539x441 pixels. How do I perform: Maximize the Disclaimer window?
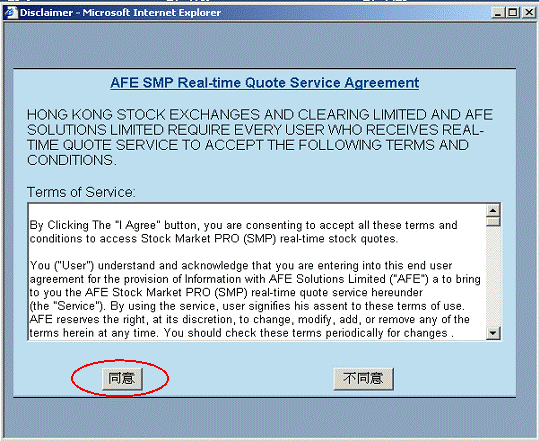pyautogui.click(x=512, y=13)
